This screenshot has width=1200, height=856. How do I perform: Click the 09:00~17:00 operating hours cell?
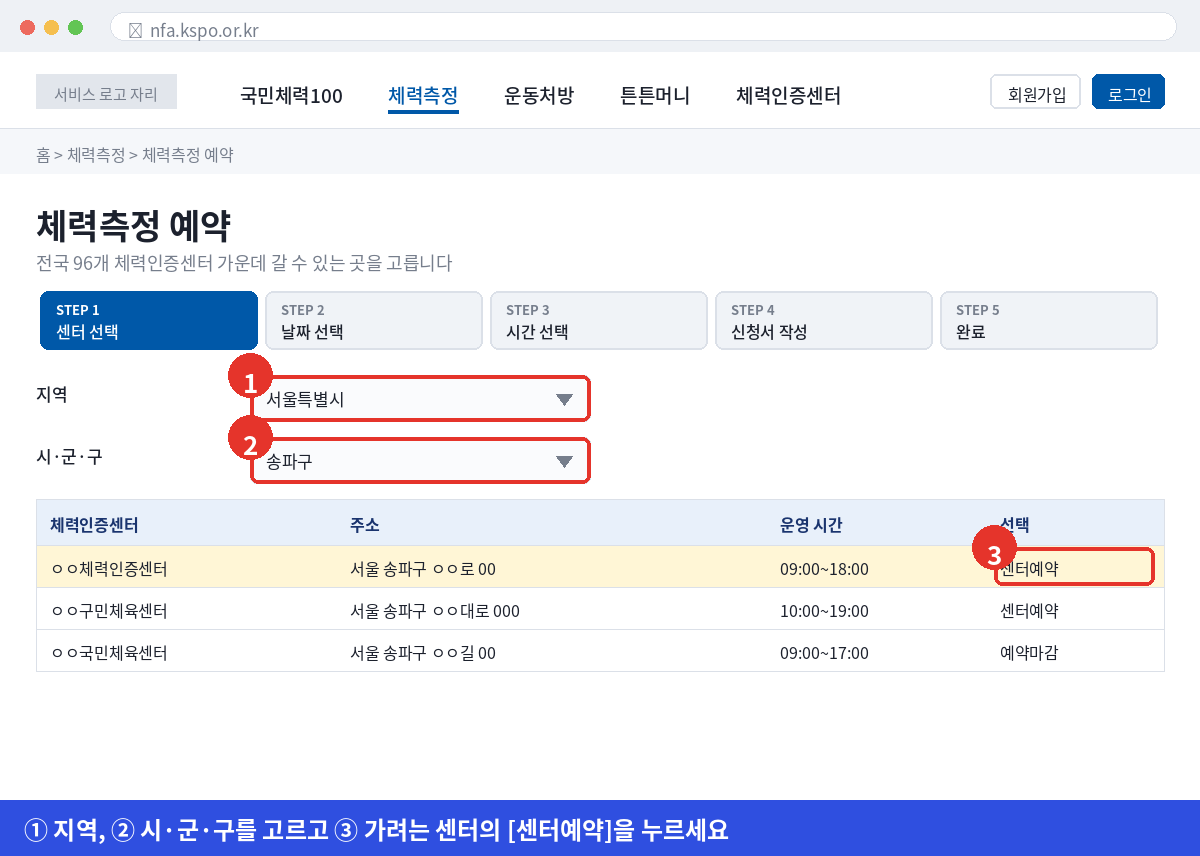(x=824, y=653)
